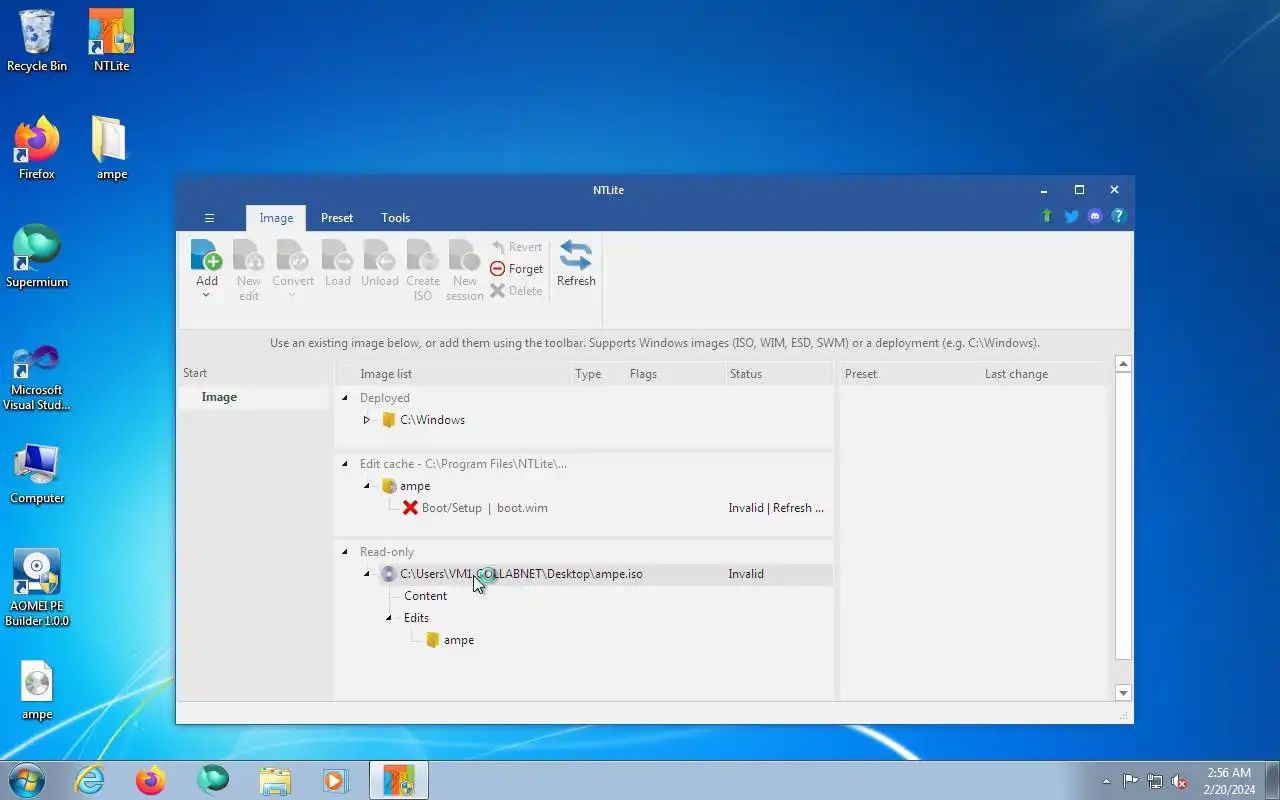Screen dimensions: 1280x800
Task: Select the Supermium desktop shortcut
Action: [x=37, y=257]
